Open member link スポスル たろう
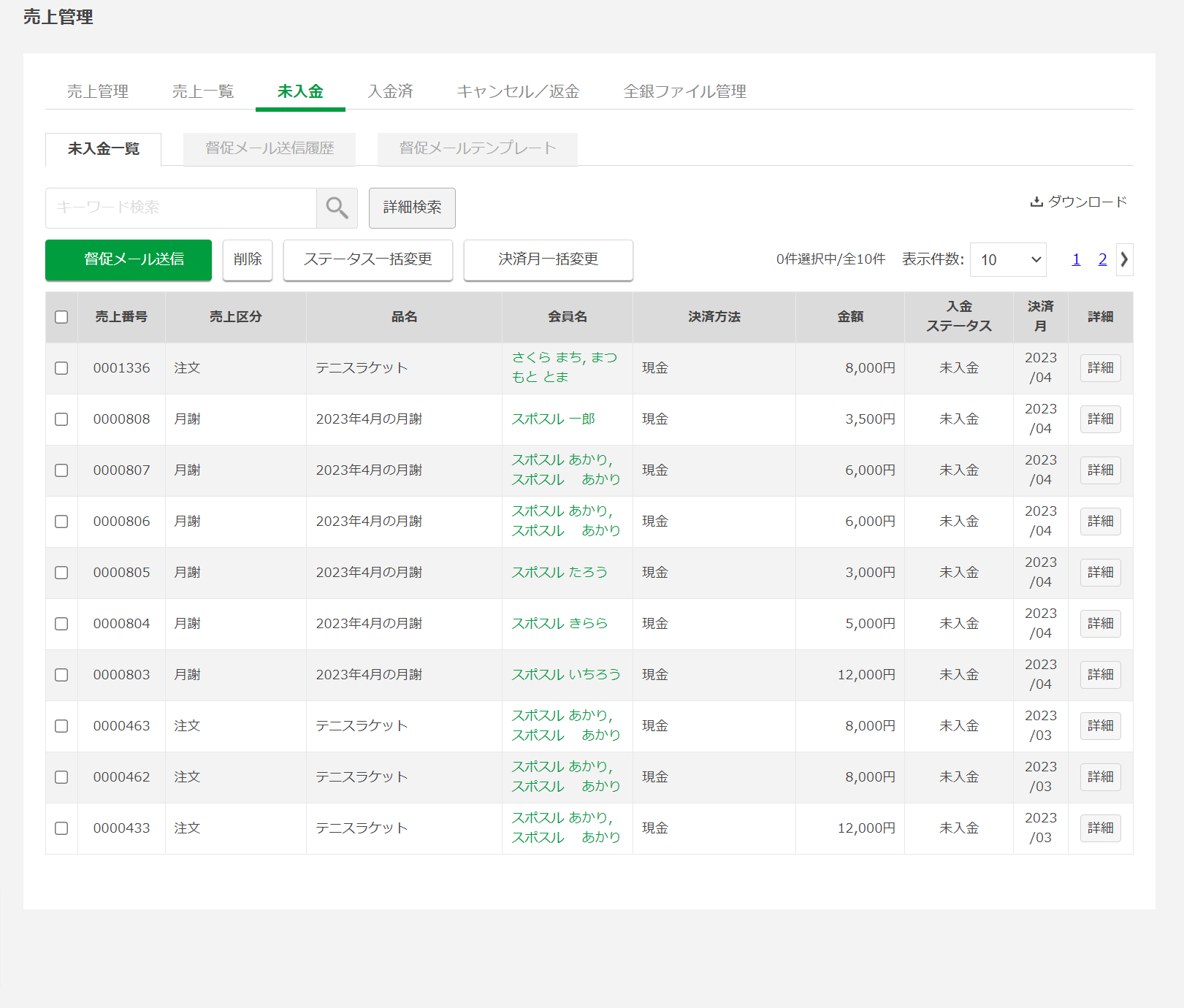This screenshot has height=1008, width=1184. 559,573
